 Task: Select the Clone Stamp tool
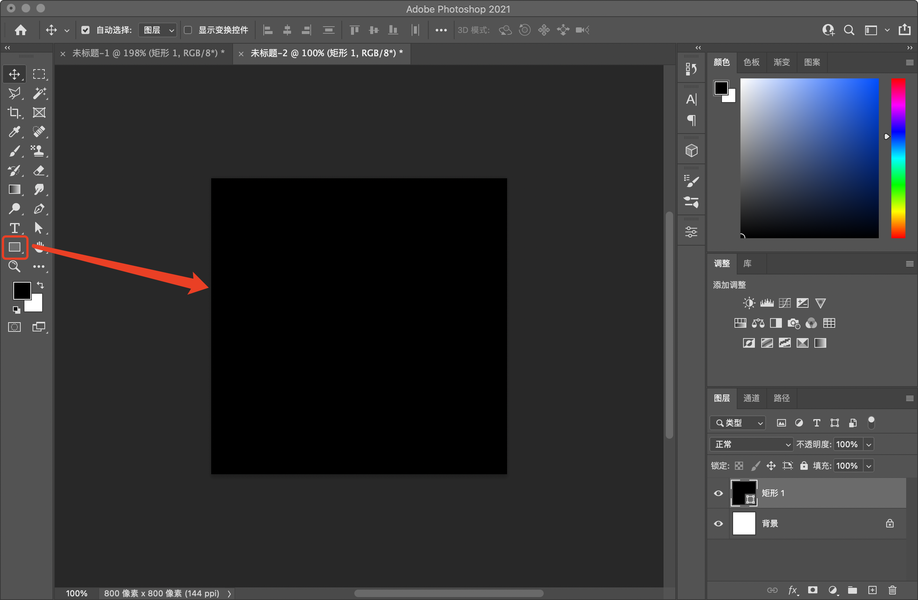coord(39,151)
